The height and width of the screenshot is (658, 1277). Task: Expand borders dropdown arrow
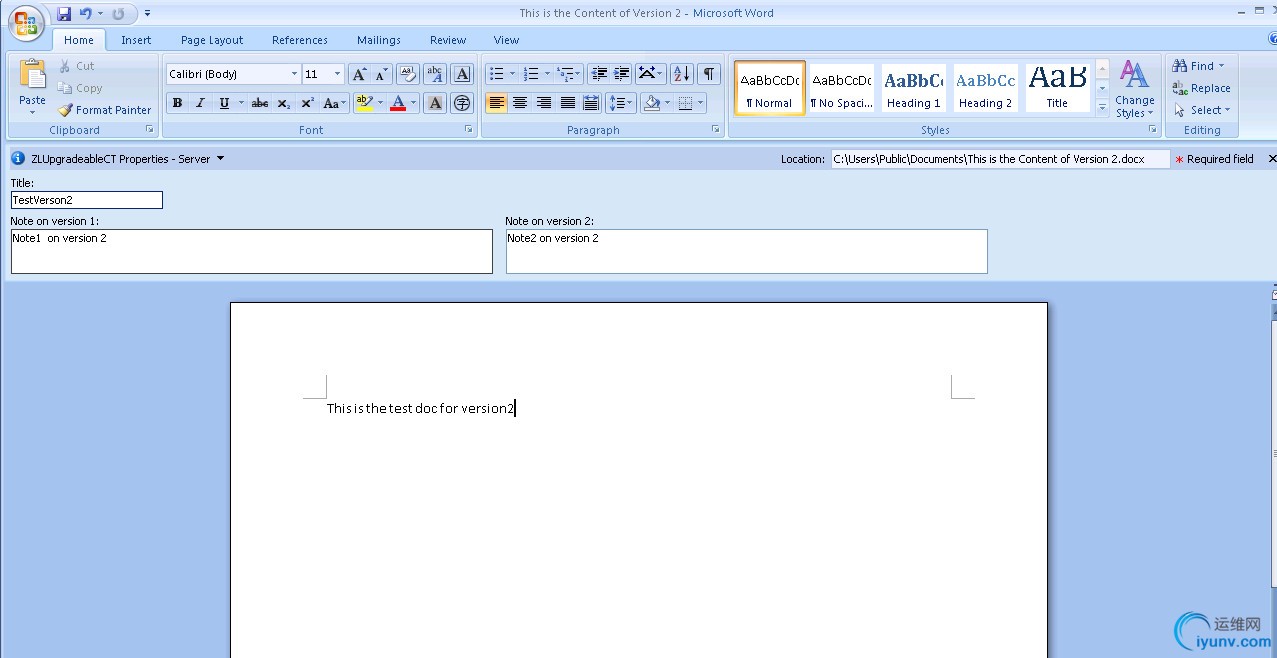[700, 103]
